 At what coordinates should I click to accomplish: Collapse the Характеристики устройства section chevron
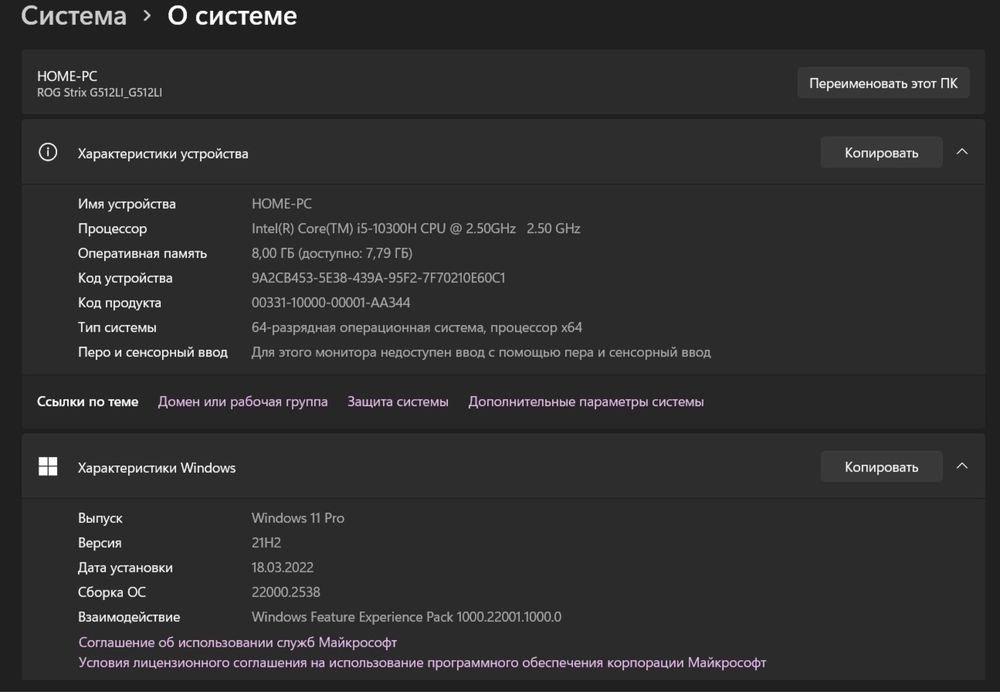coord(962,152)
